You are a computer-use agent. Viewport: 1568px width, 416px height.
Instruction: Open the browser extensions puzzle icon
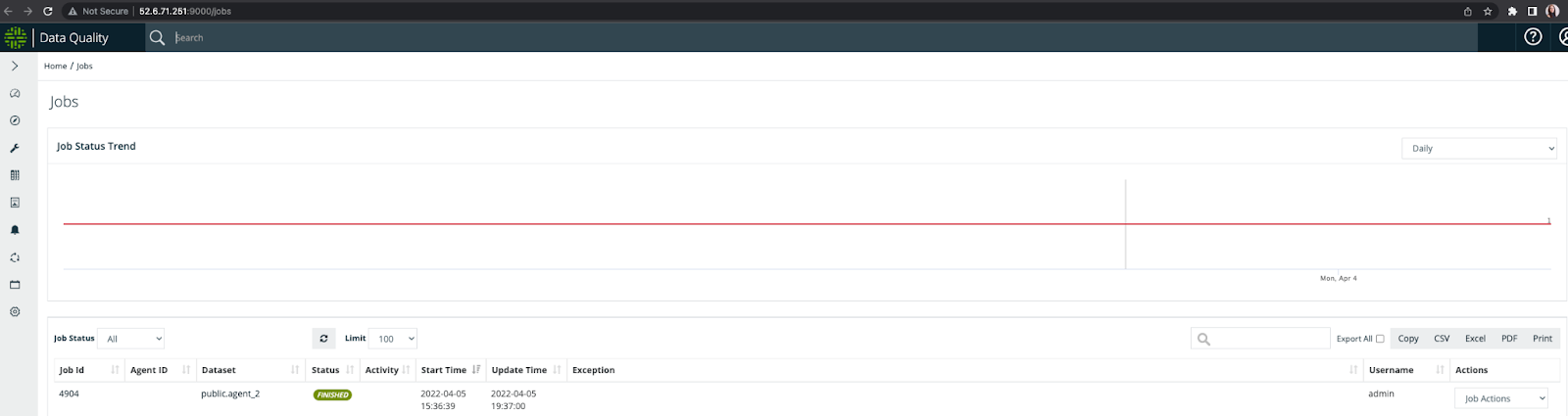coord(1512,11)
